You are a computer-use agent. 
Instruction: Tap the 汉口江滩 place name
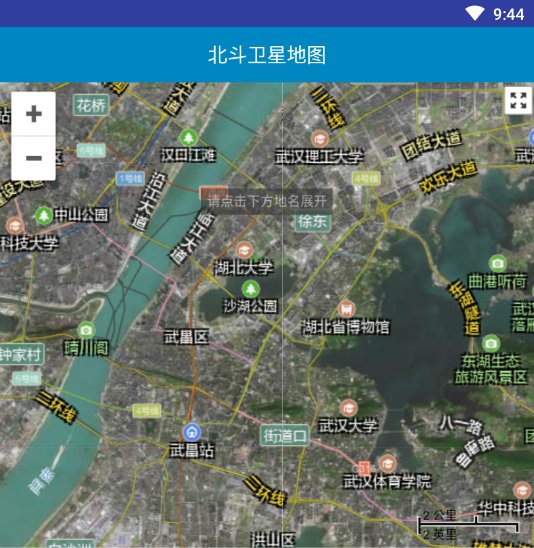(188, 155)
